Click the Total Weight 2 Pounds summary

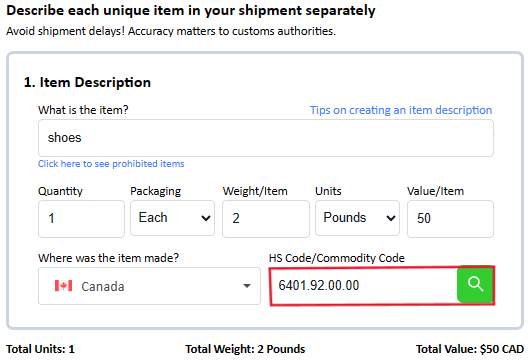[245, 349]
